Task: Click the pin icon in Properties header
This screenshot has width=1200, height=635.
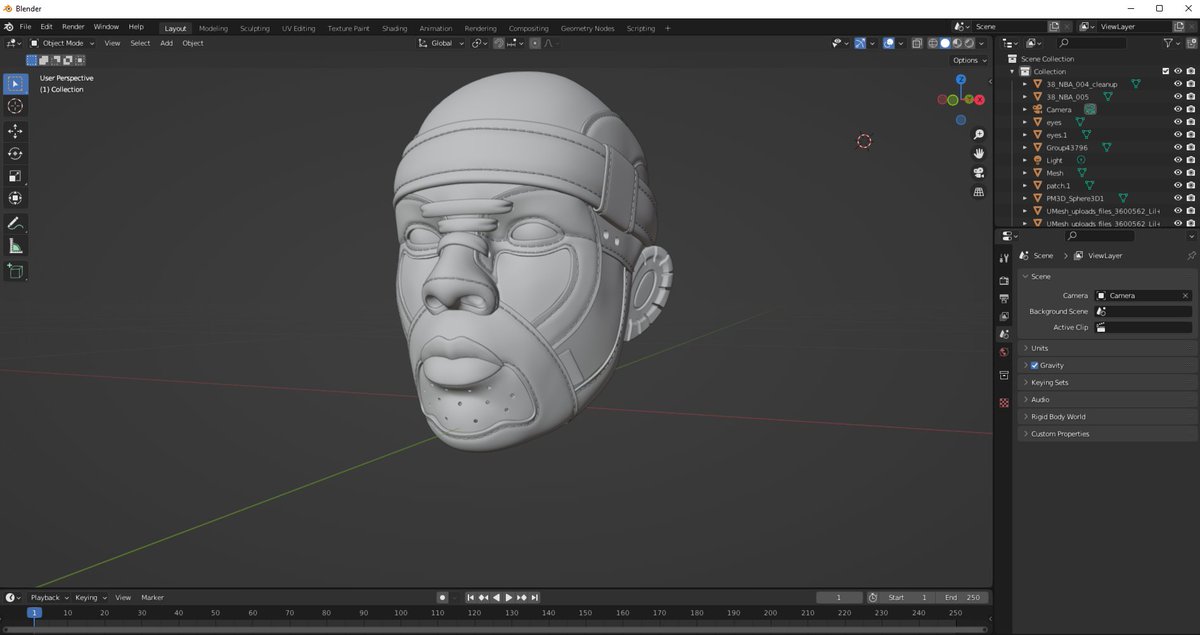Action: pyautogui.click(x=1190, y=256)
